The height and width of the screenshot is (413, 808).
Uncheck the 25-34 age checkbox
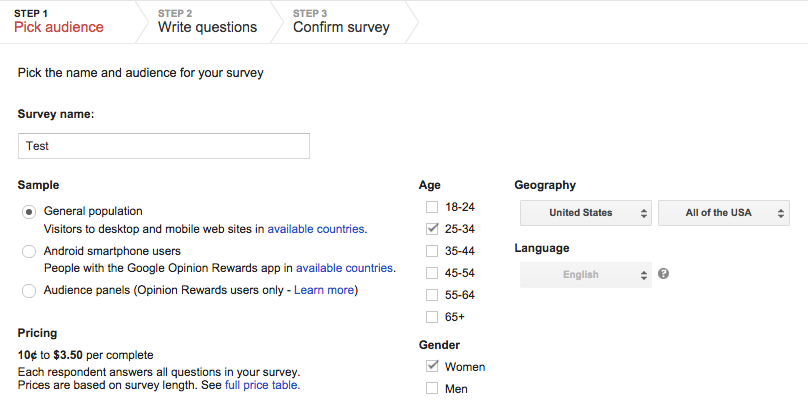(432, 229)
